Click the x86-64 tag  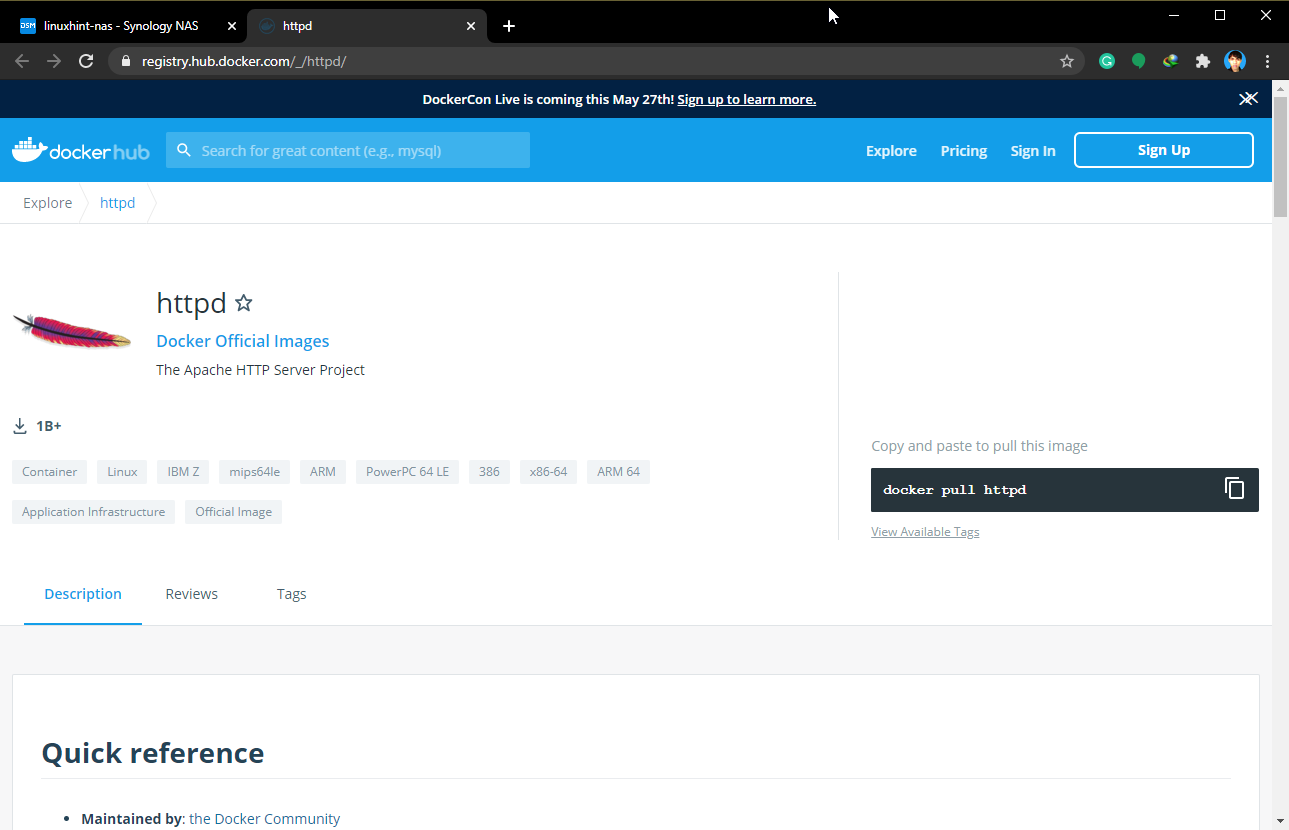(549, 472)
